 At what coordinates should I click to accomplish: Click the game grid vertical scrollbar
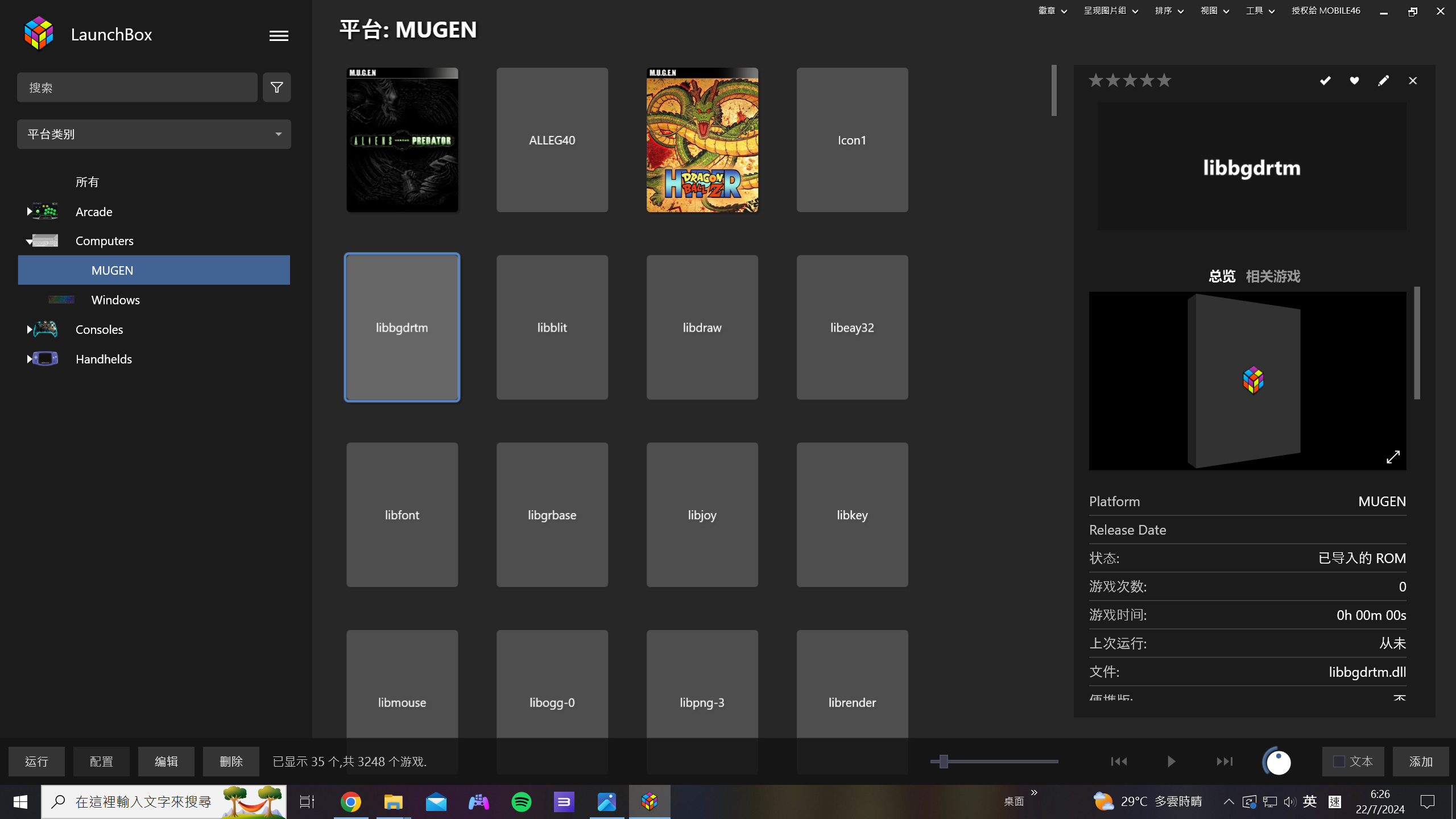coord(1054,91)
